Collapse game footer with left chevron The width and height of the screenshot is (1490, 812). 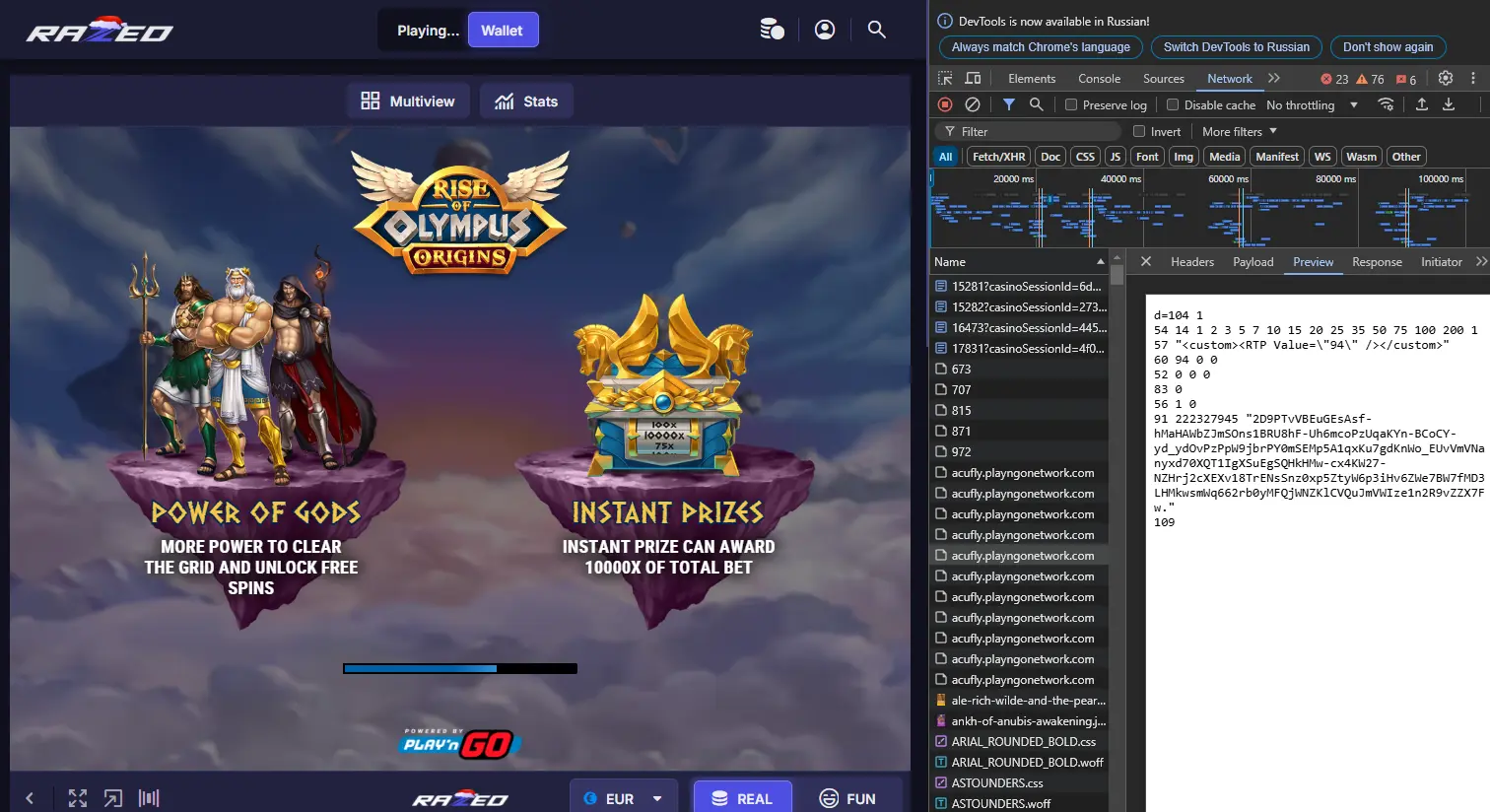tap(30, 798)
